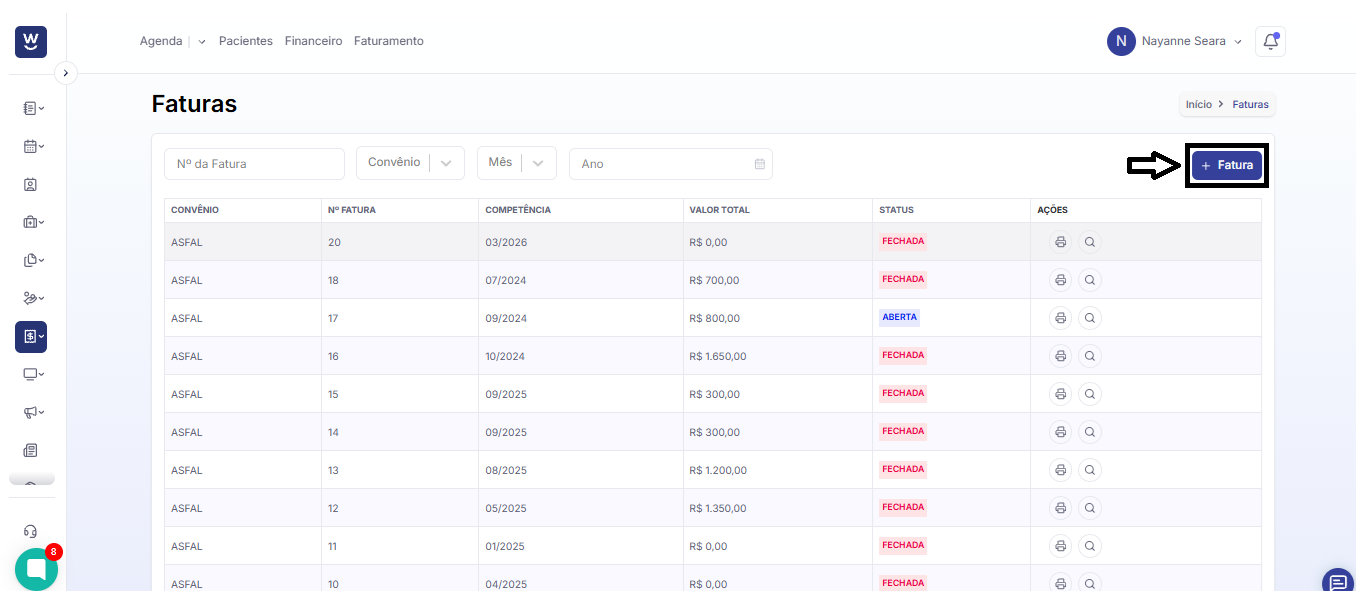
Task: Focus the Ano year input field
Action: tap(670, 164)
